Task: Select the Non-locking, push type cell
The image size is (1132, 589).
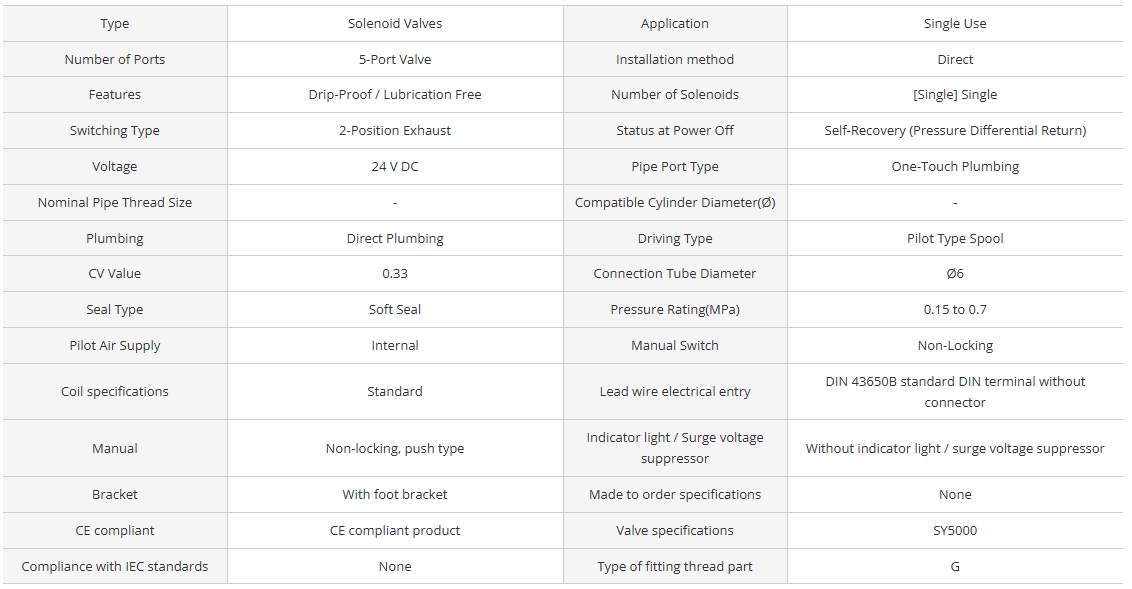Action: click(395, 448)
